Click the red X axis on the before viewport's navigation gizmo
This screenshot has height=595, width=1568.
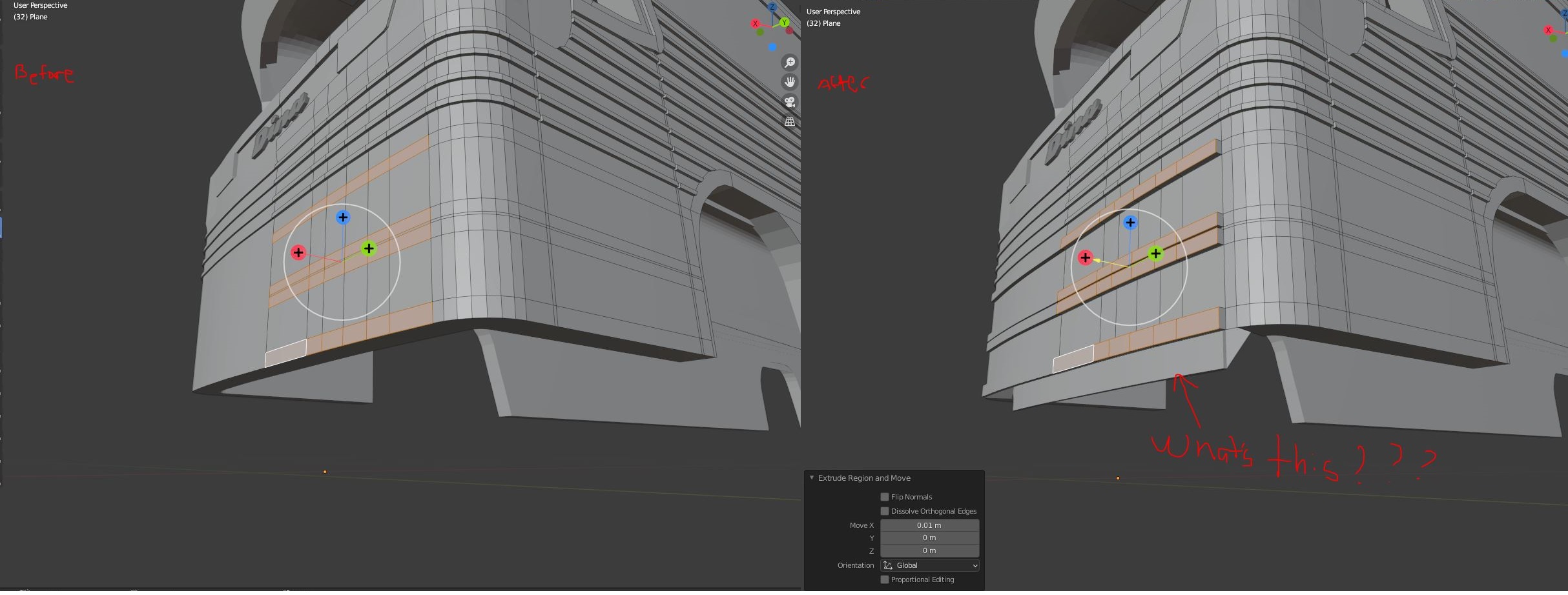pyautogui.click(x=755, y=24)
